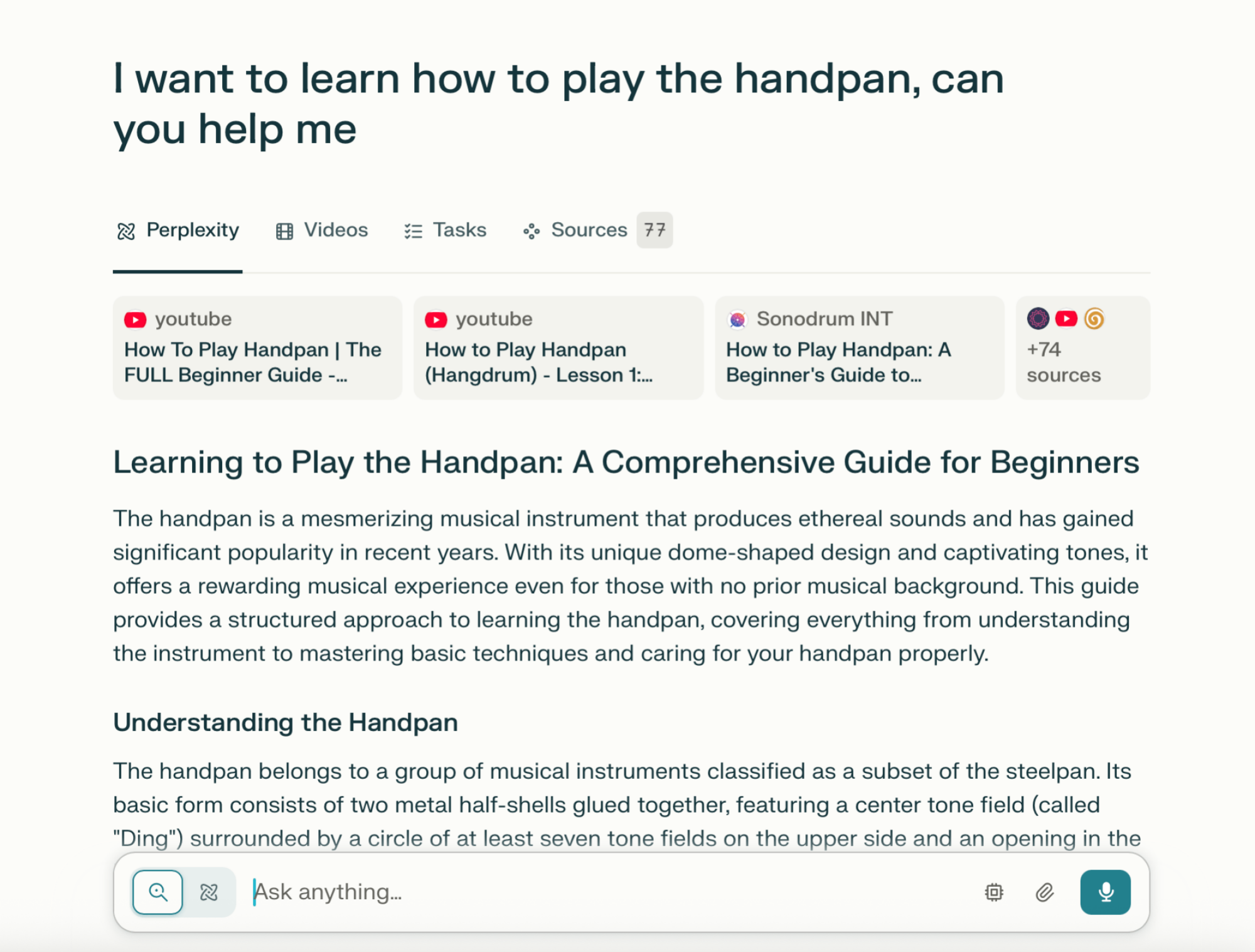Click the Sources nodes icon
This screenshot has width=1255, height=952.
[x=531, y=231]
